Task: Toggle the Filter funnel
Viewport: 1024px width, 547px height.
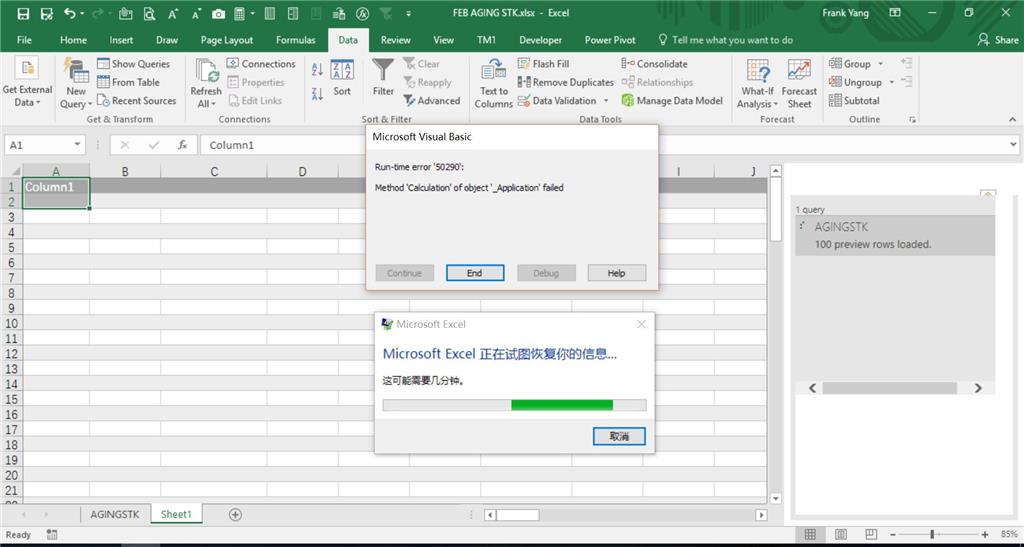Action: (x=383, y=78)
